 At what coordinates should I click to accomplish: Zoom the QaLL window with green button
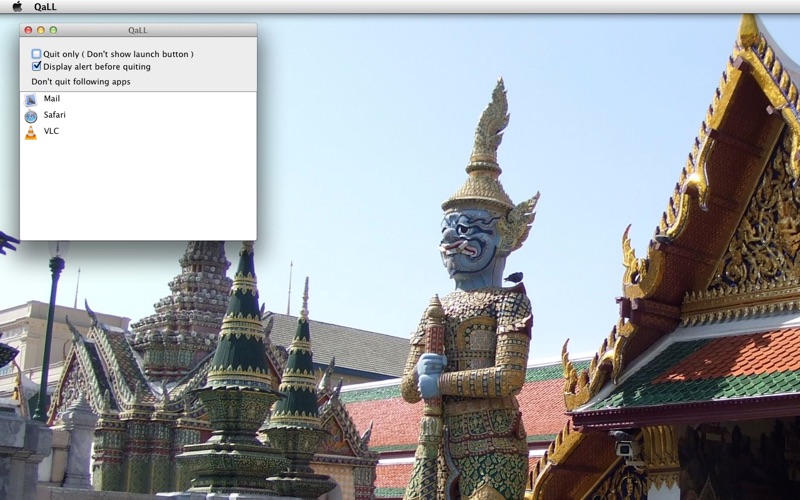click(53, 30)
